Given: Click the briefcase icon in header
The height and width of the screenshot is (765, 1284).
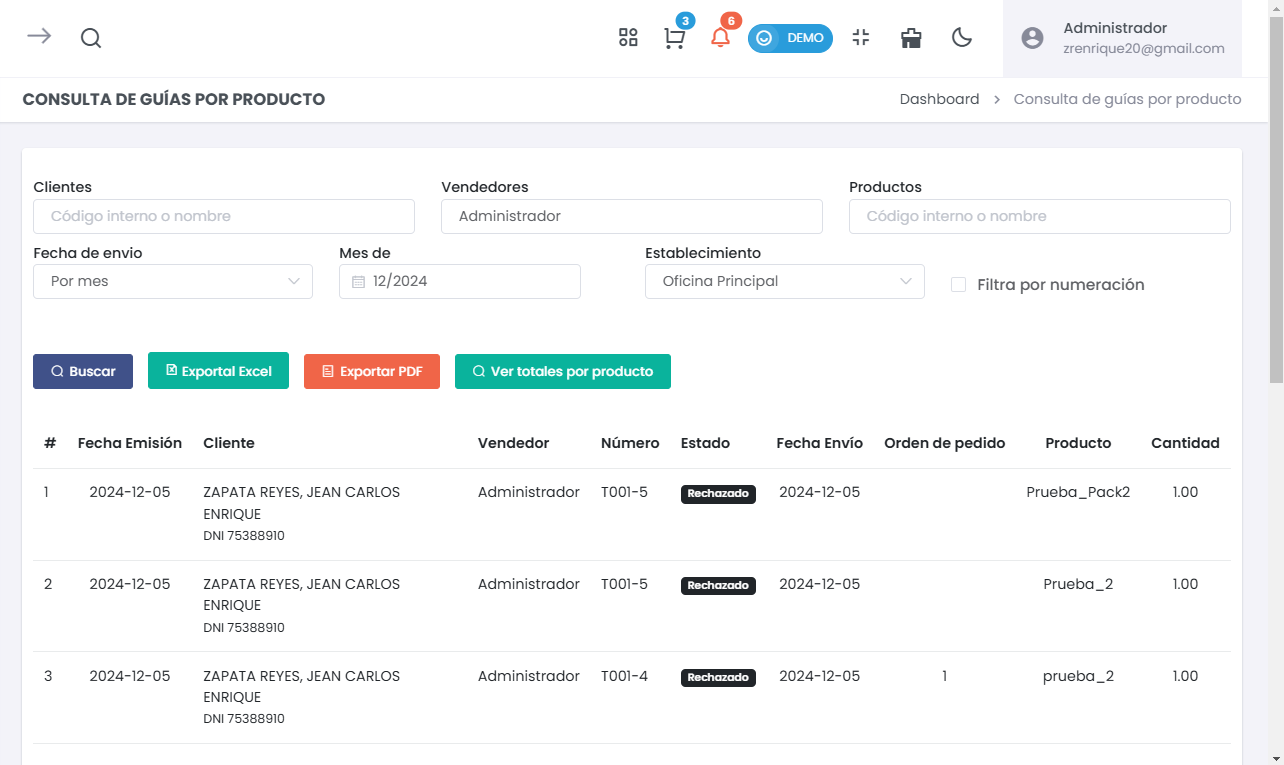Looking at the screenshot, I should pyautogui.click(x=911, y=38).
